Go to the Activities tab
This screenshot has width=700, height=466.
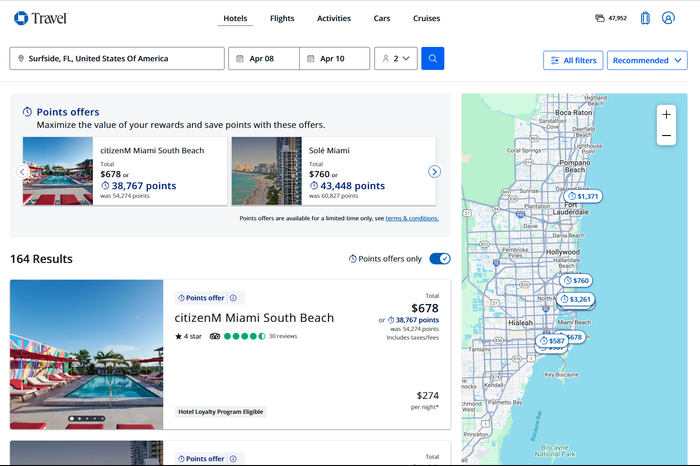click(x=334, y=18)
